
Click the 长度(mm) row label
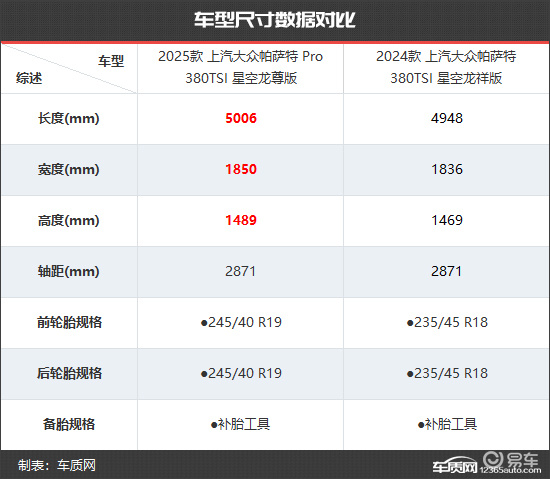point(69,119)
